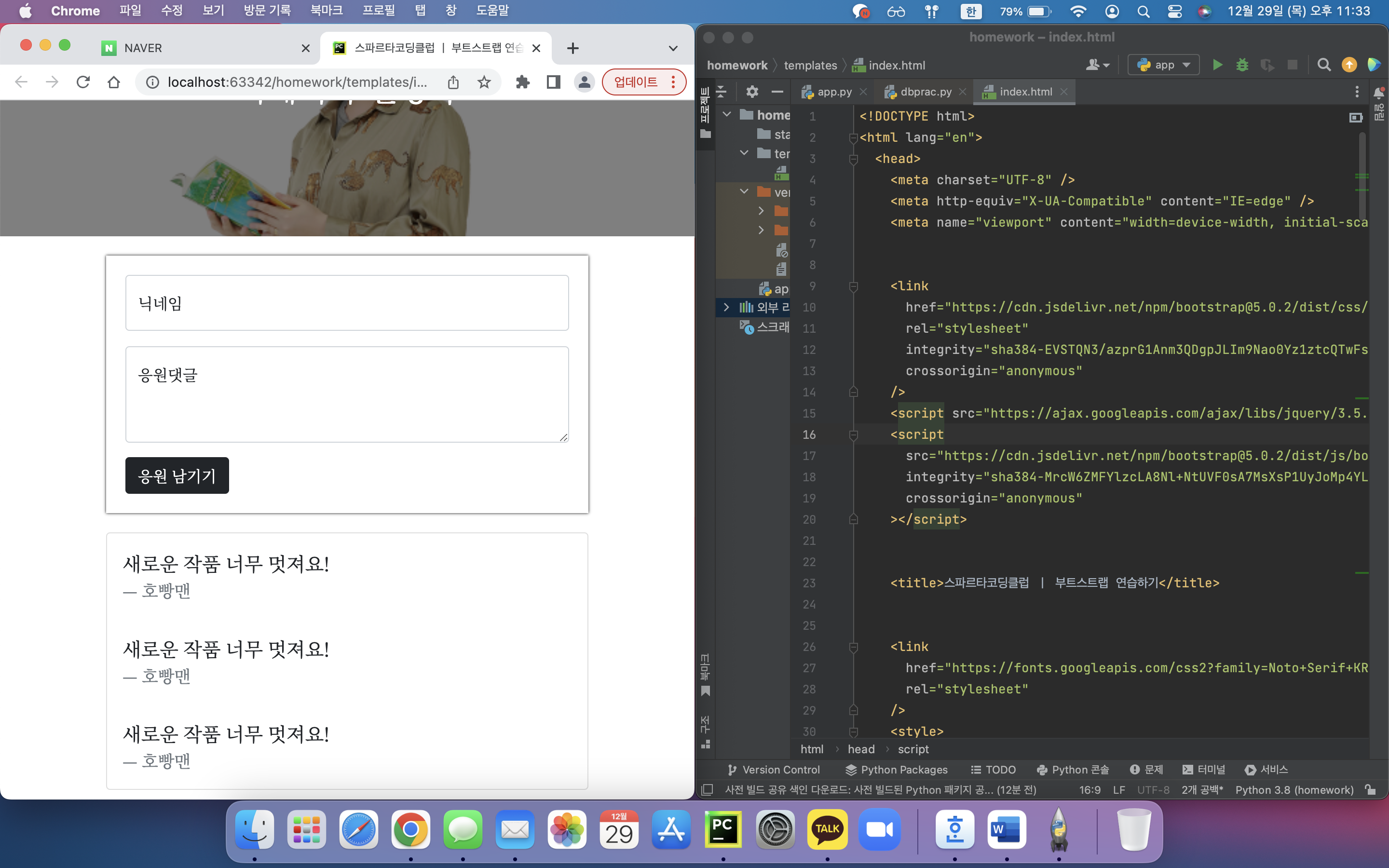Open Chrome extensions puzzle icon
The width and height of the screenshot is (1389, 868).
tap(522, 82)
